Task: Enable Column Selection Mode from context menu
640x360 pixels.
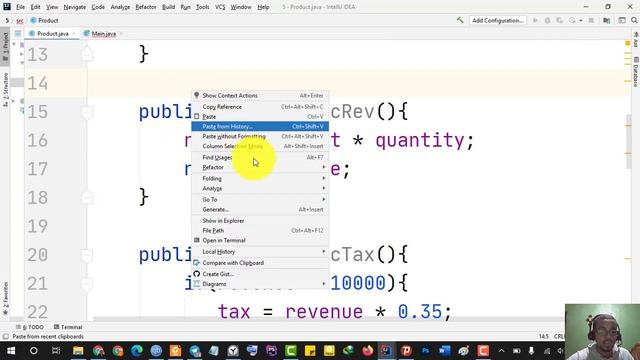Action: tap(260, 146)
